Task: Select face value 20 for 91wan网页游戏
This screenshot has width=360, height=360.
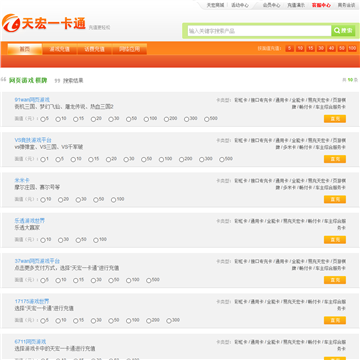Action: point(93,119)
